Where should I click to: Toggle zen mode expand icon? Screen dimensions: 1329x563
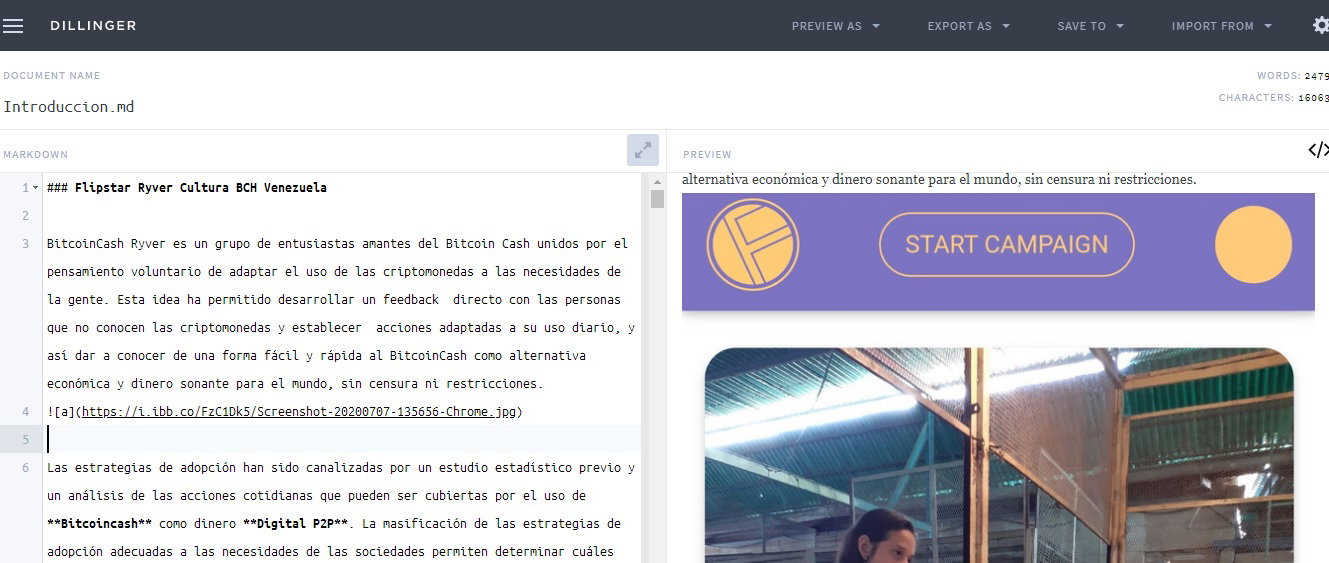[643, 150]
